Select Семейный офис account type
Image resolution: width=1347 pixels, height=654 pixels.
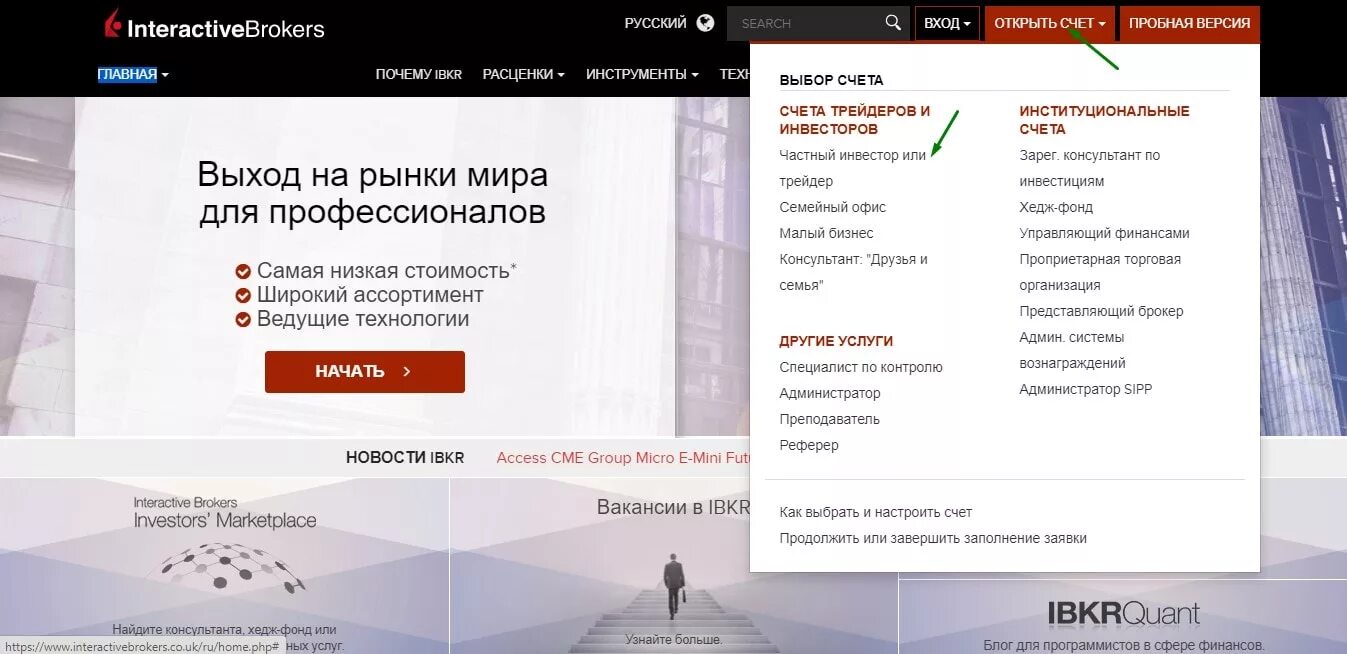click(833, 207)
